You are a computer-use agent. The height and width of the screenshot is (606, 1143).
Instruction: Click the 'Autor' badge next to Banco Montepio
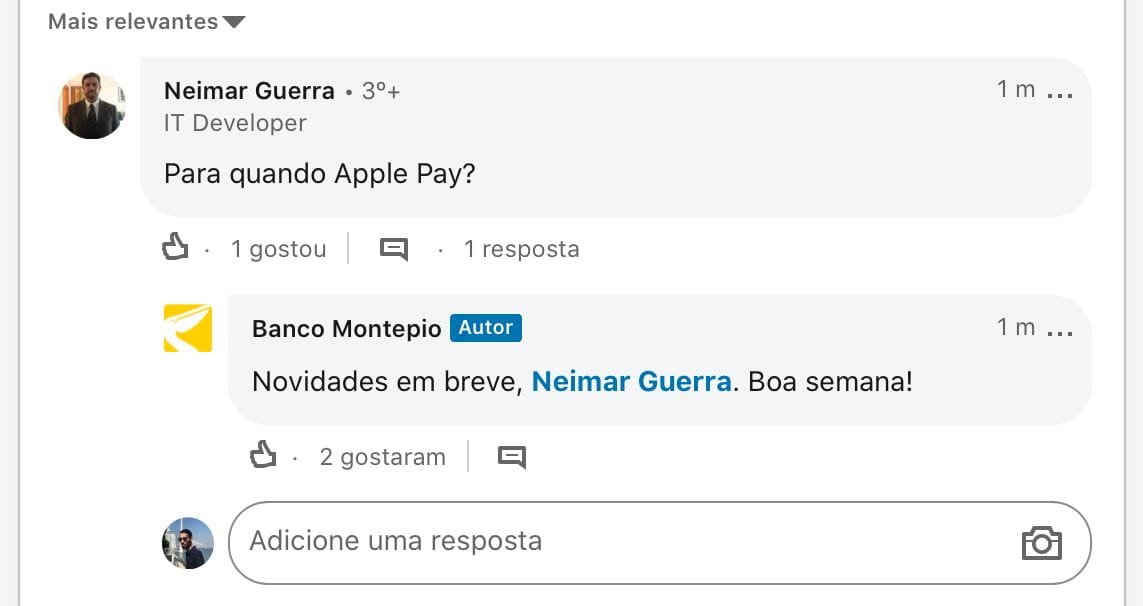click(x=485, y=328)
